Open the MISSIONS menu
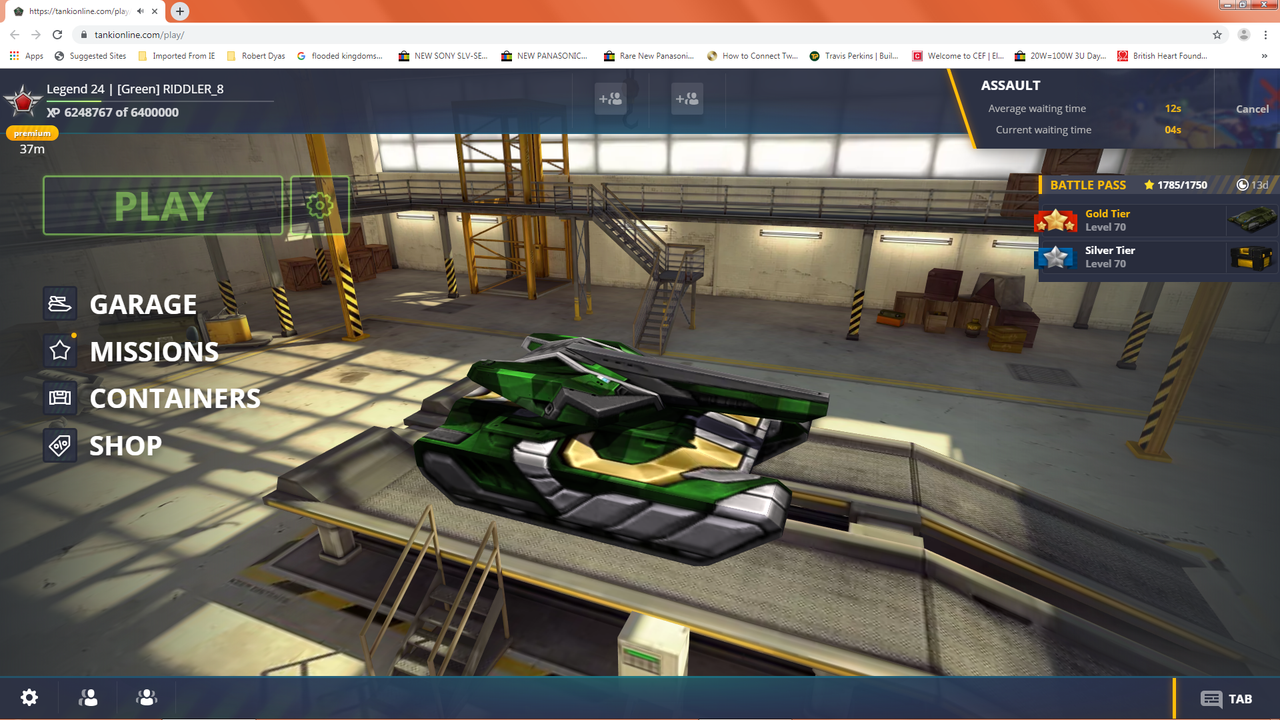This screenshot has width=1280, height=720. (154, 351)
